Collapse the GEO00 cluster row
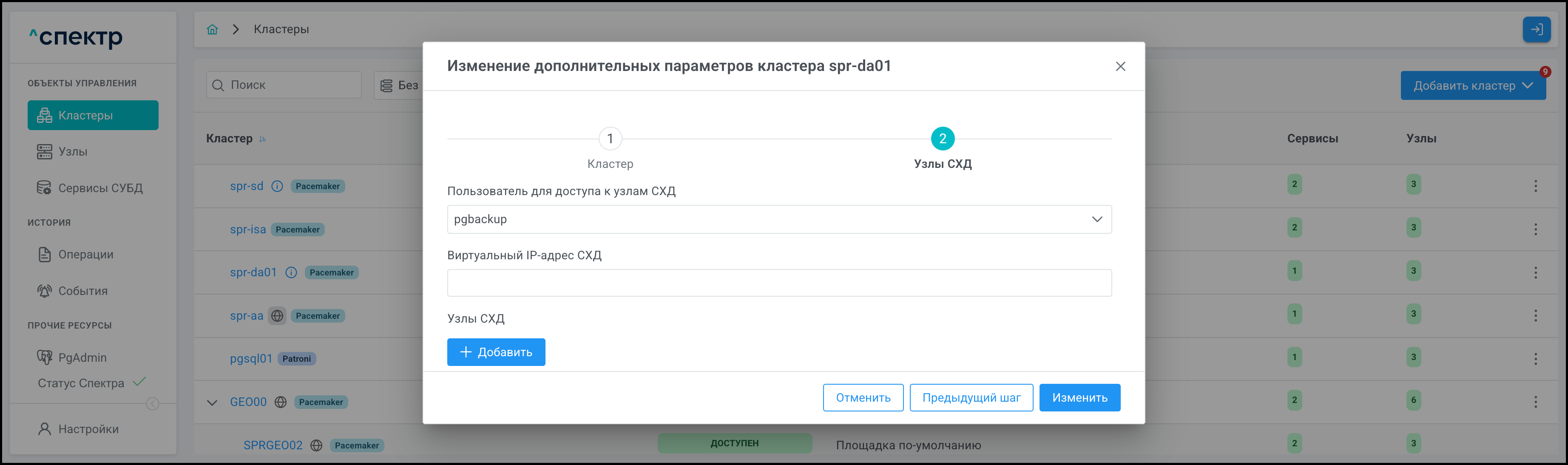This screenshot has width=1568, height=465. (x=212, y=403)
